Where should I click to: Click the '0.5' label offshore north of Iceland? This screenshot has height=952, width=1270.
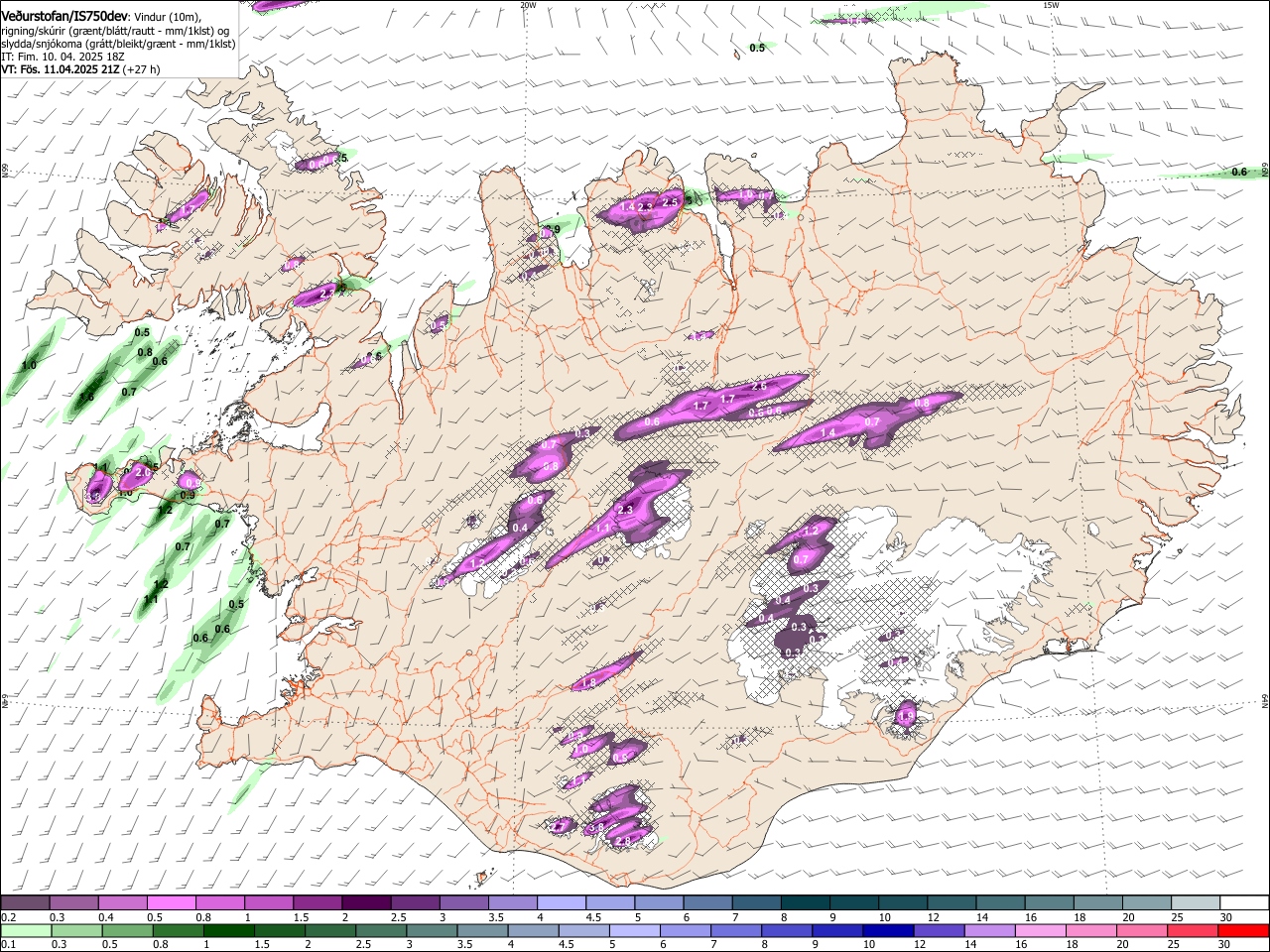(757, 48)
